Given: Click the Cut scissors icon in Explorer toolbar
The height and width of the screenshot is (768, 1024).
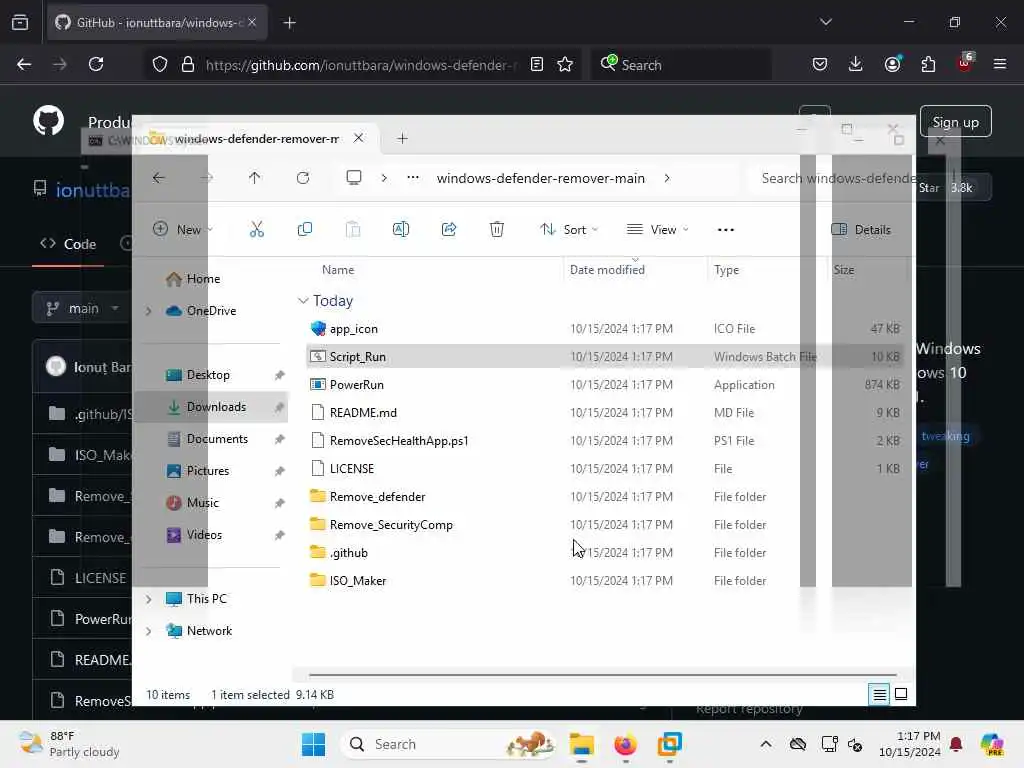Looking at the screenshot, I should point(257,229).
